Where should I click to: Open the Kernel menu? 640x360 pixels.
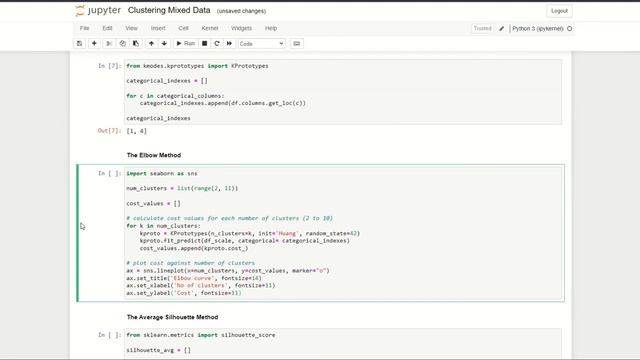[x=210, y=28]
